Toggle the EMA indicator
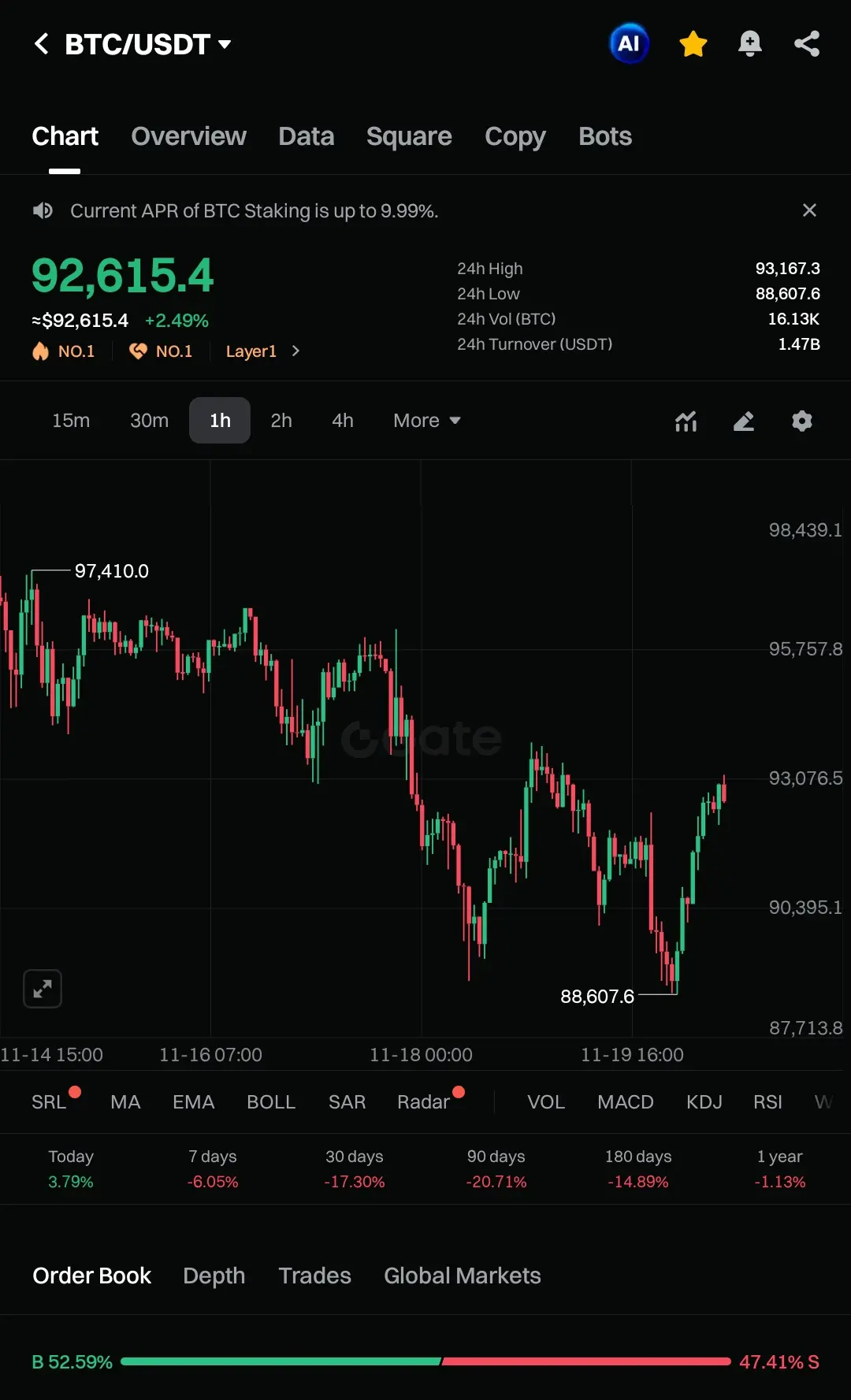The image size is (851, 1400). [x=194, y=1102]
